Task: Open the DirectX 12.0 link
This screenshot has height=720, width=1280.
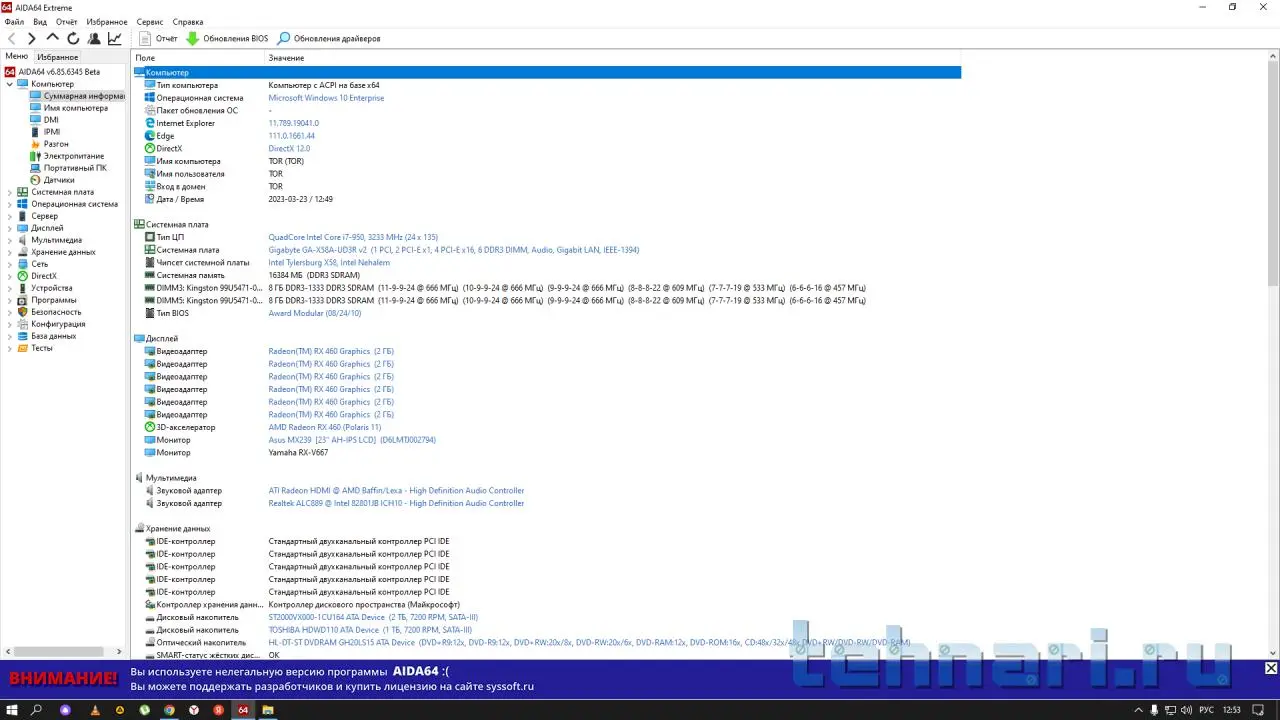Action: click(289, 149)
